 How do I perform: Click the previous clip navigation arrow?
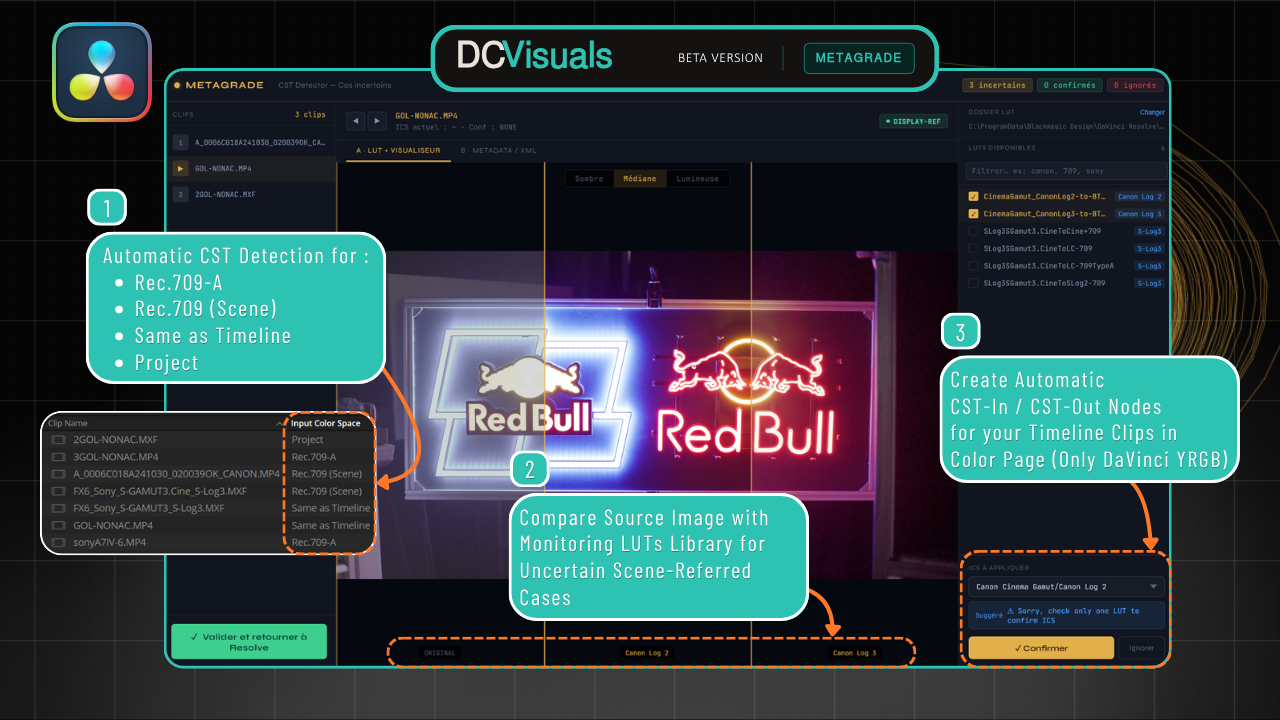tap(355, 121)
